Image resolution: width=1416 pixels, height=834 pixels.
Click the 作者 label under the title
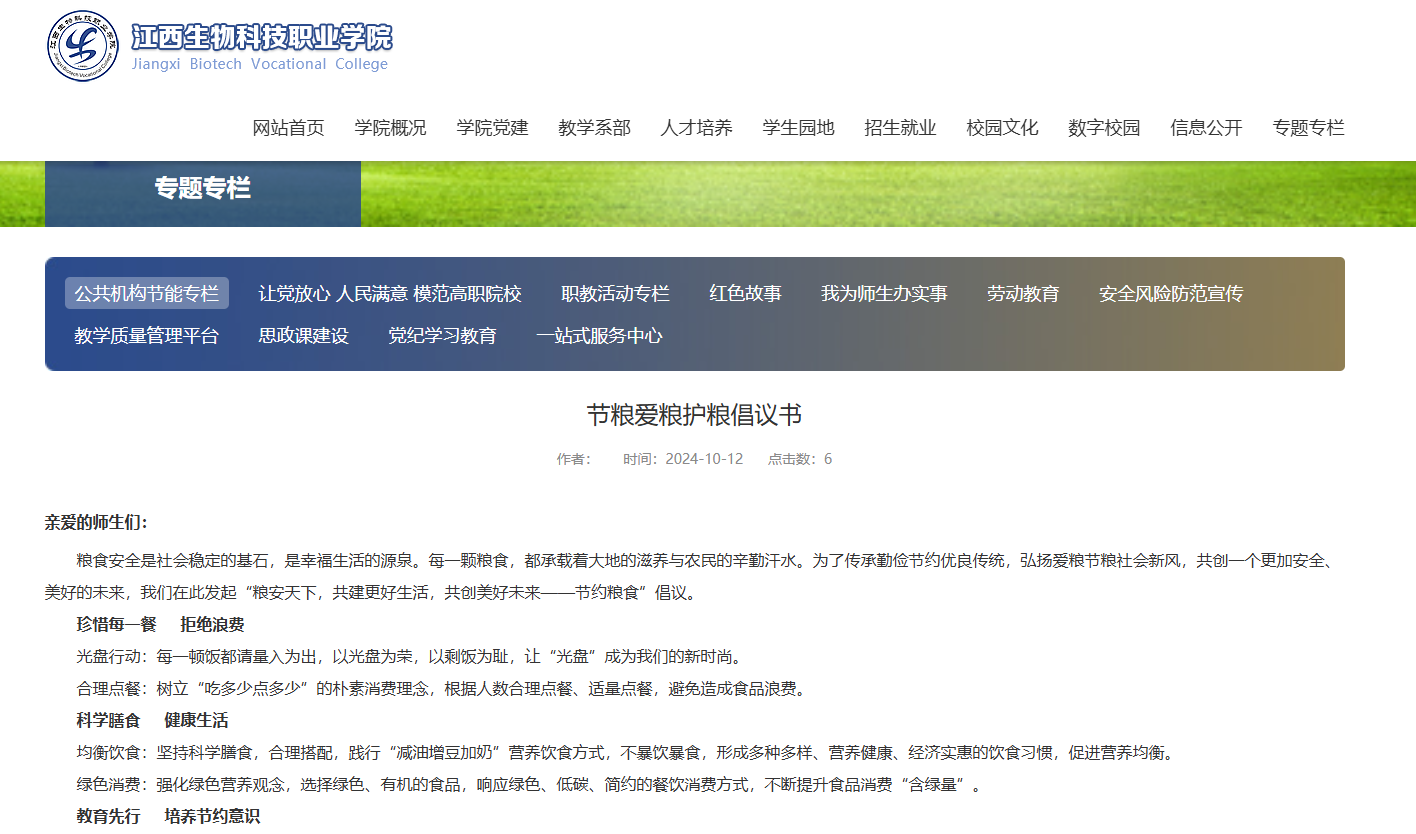pyautogui.click(x=574, y=459)
